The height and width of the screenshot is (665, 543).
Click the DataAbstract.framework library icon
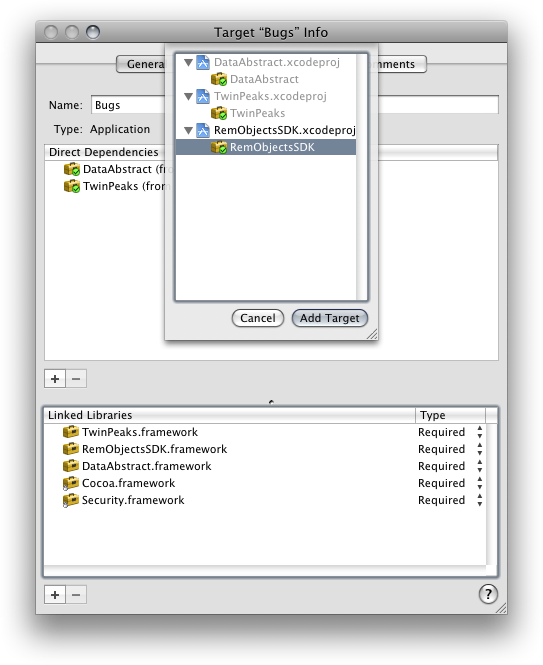71,466
